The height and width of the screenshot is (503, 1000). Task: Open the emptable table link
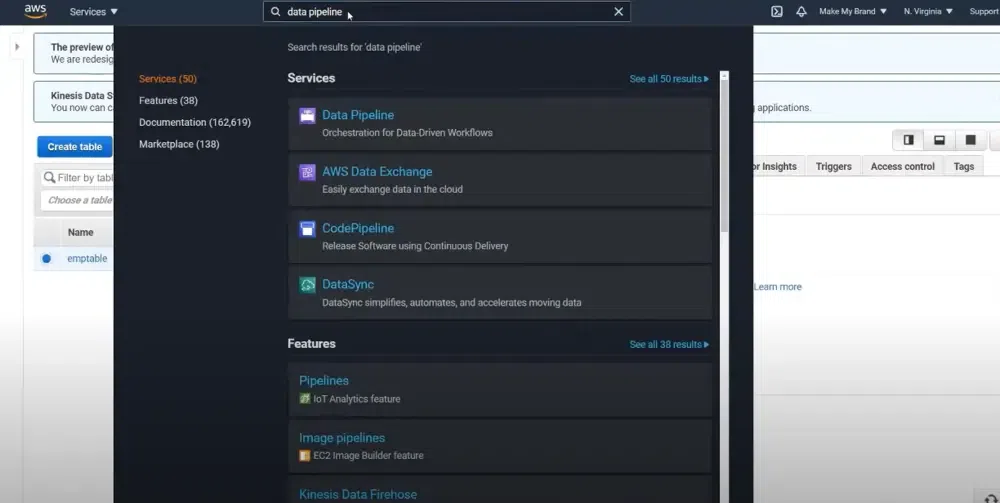point(87,259)
